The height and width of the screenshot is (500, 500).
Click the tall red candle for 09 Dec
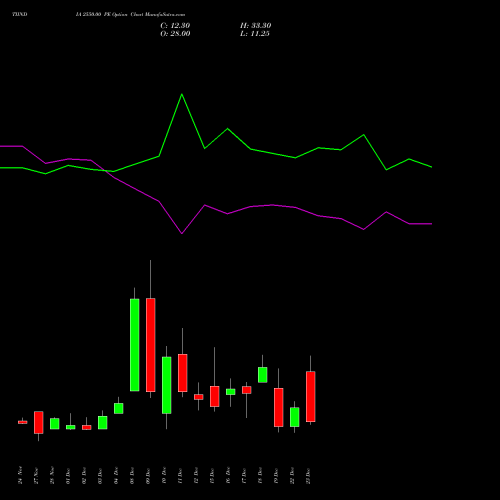(151, 345)
